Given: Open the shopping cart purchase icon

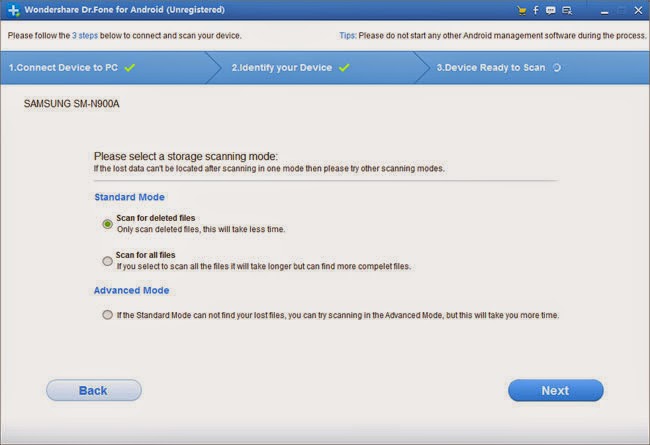Looking at the screenshot, I should [522, 10].
